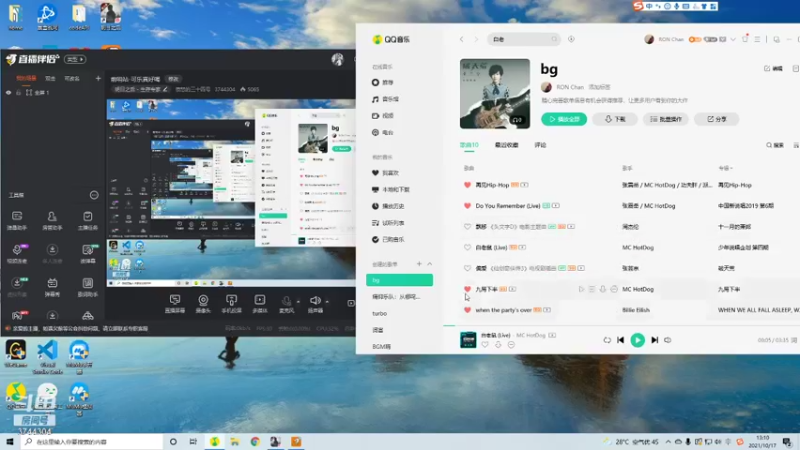Toggle the lock icon for the 全屏1 source
Screen dimensions: 800x450
pyautogui.click(x=18, y=93)
